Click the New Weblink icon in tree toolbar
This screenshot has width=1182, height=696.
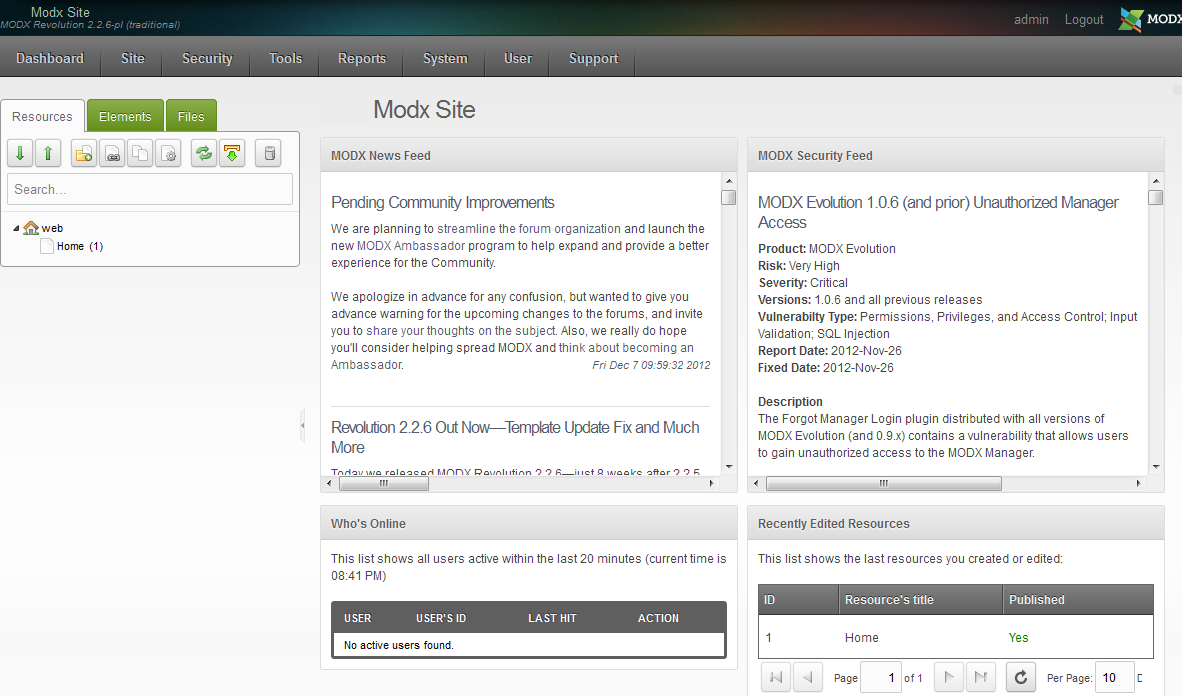point(112,153)
